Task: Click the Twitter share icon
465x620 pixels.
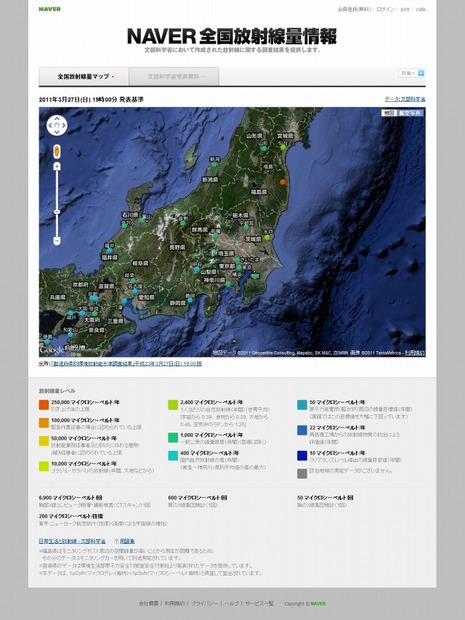Action: tap(421, 73)
